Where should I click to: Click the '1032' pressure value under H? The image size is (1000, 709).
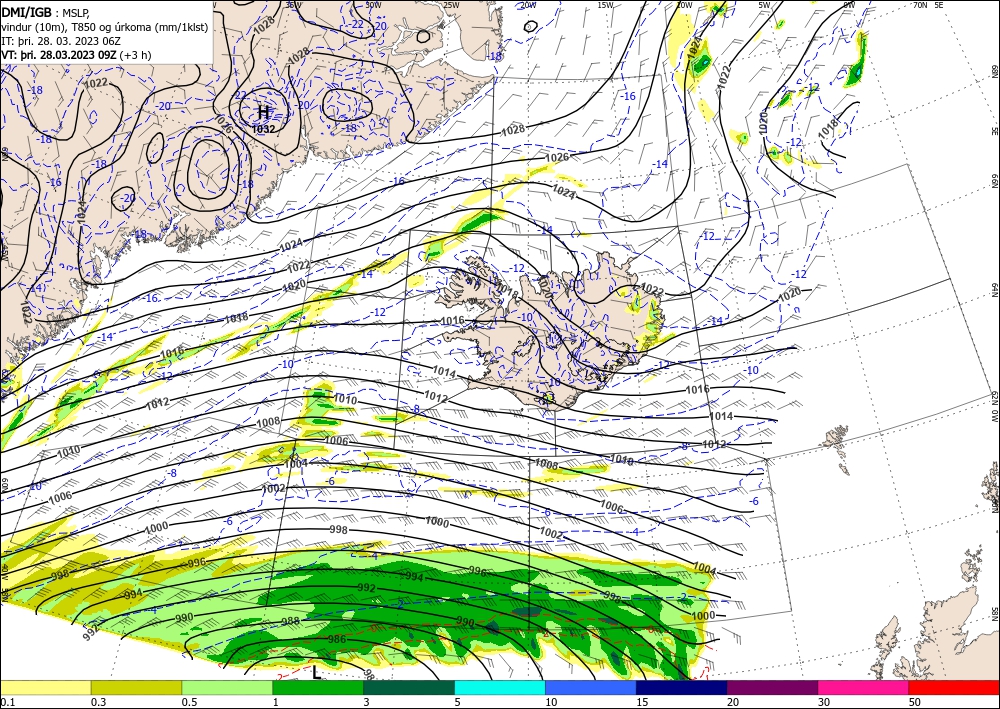click(263, 129)
